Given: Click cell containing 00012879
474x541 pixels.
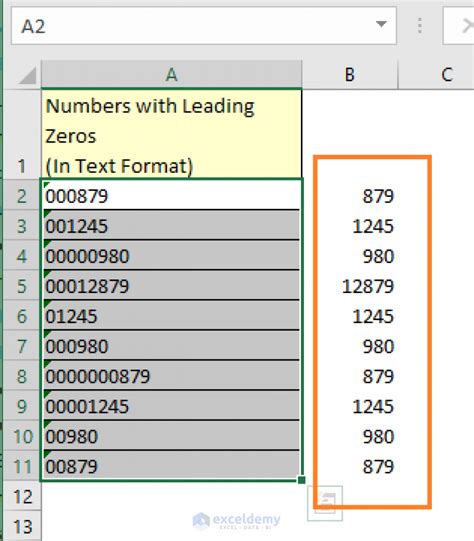Looking at the screenshot, I should pos(171,285).
